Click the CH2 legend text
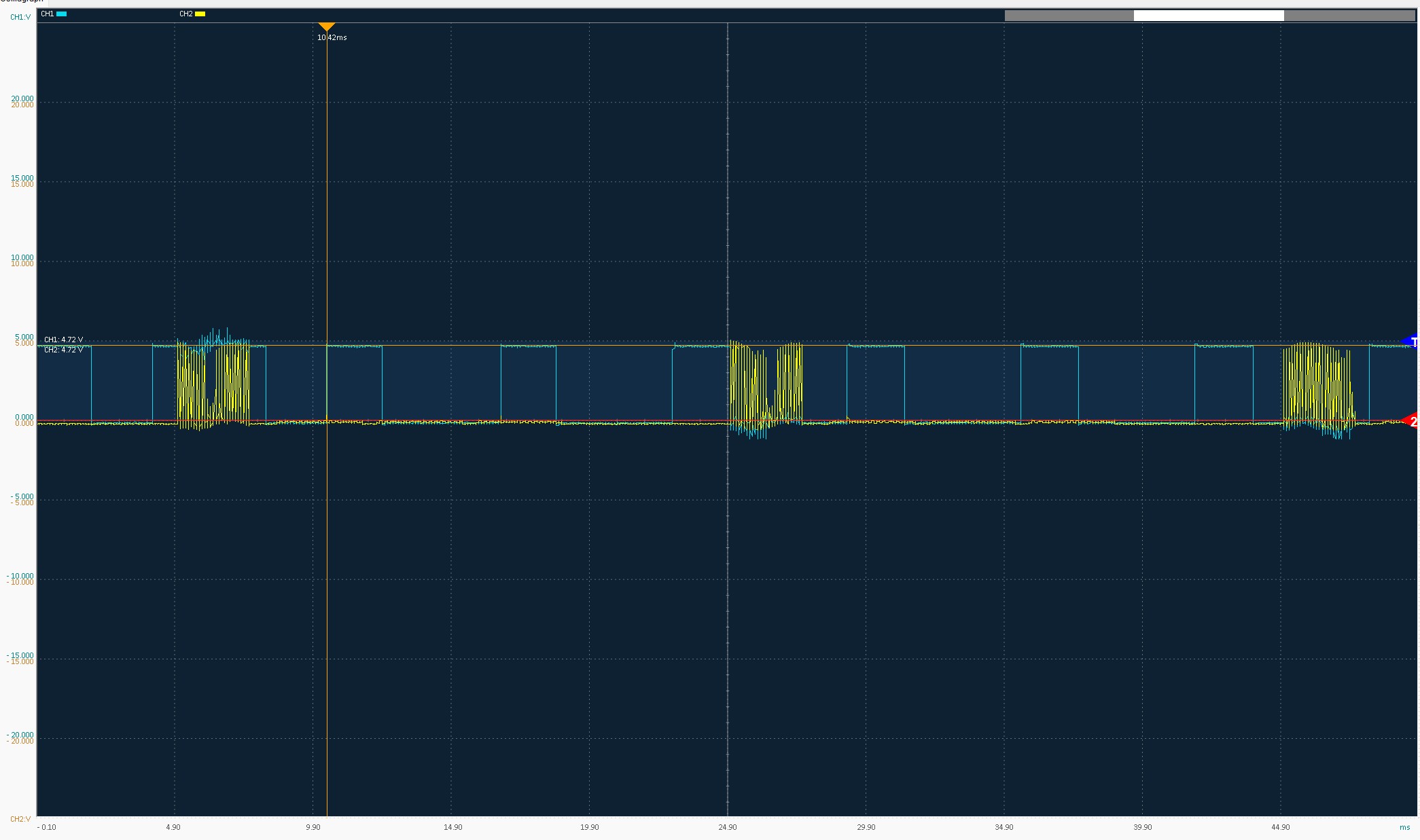This screenshot has width=1420, height=840. tap(185, 14)
